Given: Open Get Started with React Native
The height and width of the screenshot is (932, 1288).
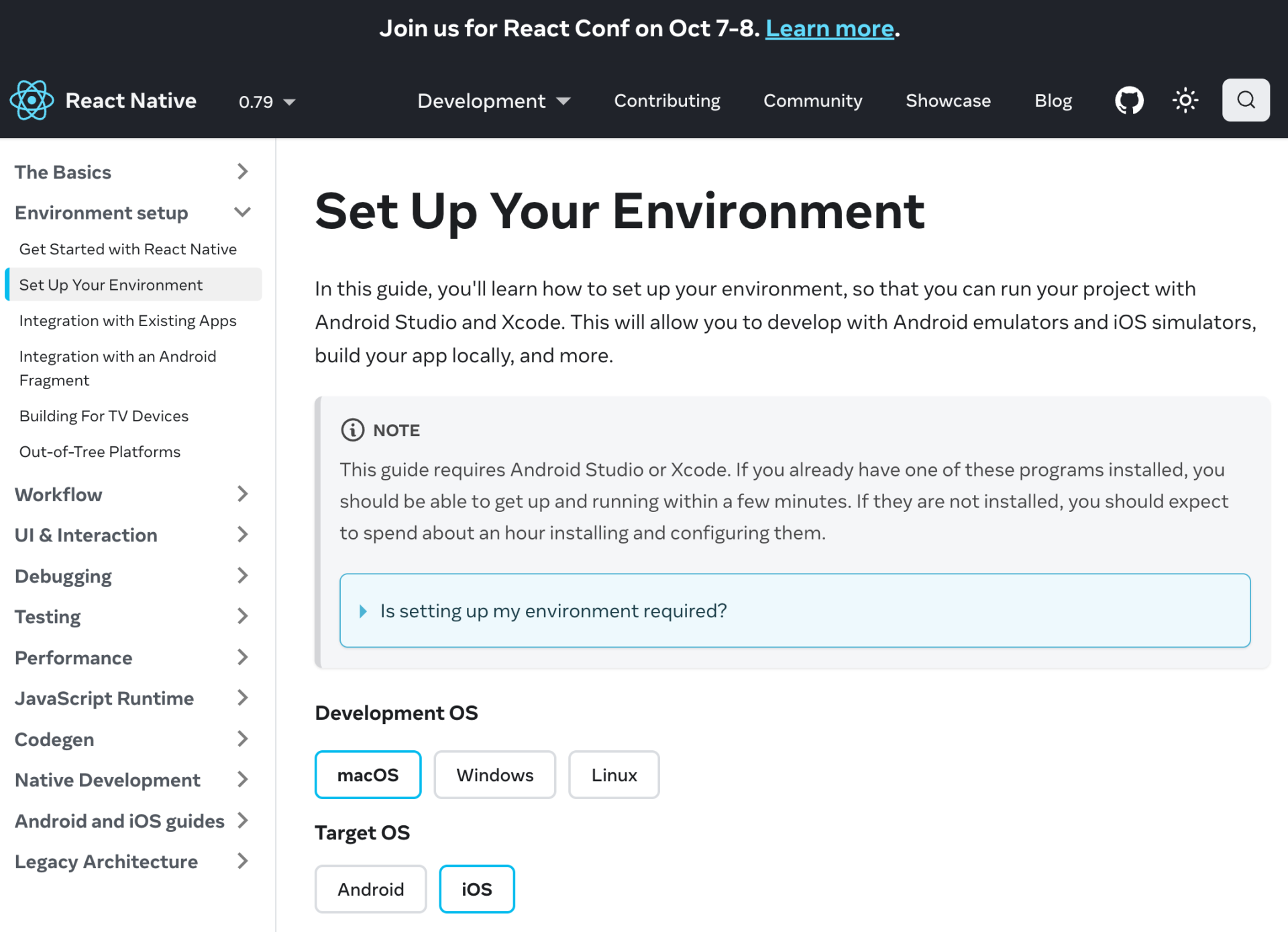Looking at the screenshot, I should [x=127, y=249].
